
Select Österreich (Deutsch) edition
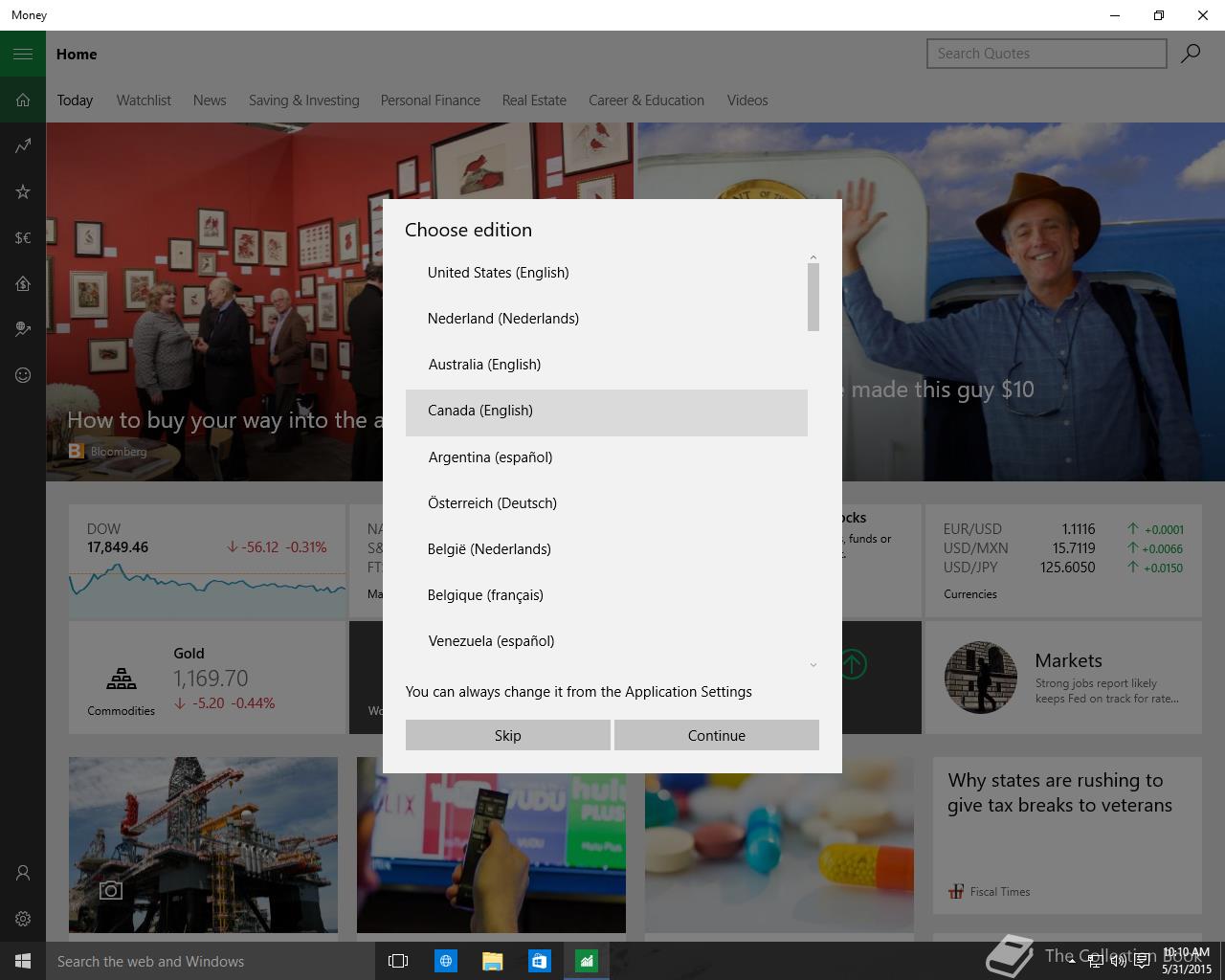(x=607, y=503)
